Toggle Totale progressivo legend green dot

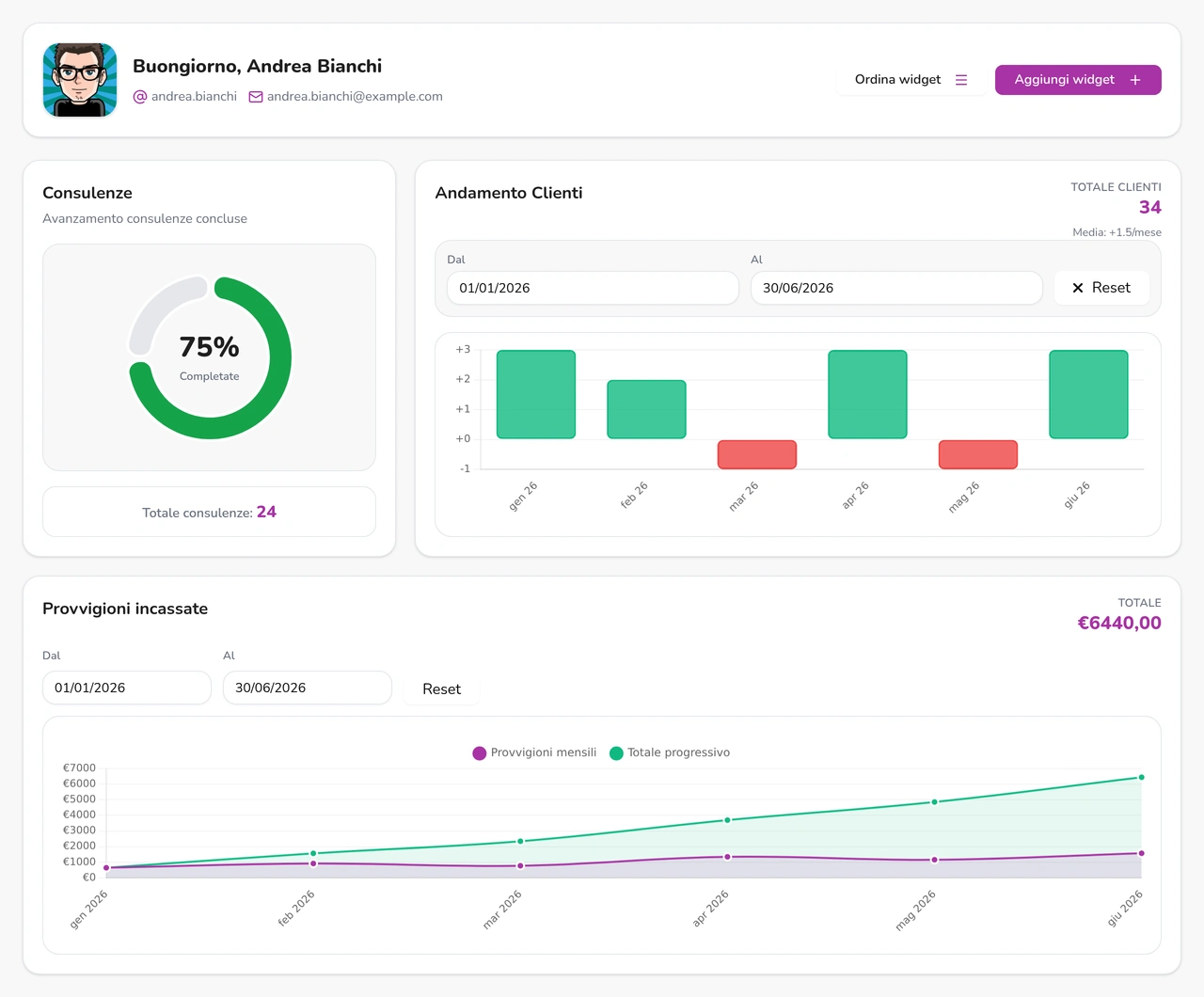616,752
